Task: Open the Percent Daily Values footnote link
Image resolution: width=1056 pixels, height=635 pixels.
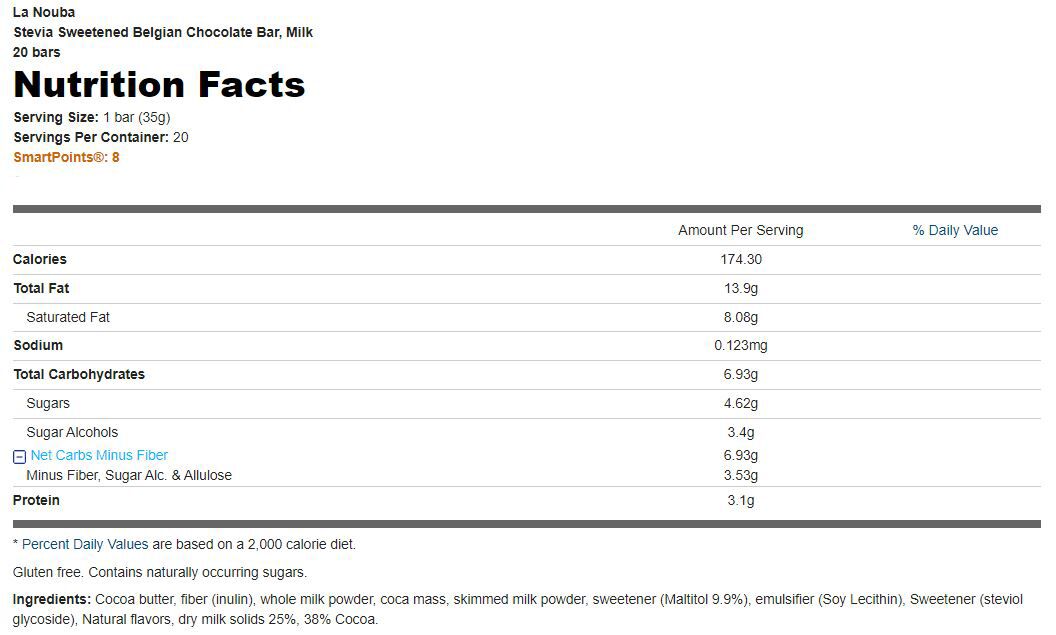Action: [85, 544]
